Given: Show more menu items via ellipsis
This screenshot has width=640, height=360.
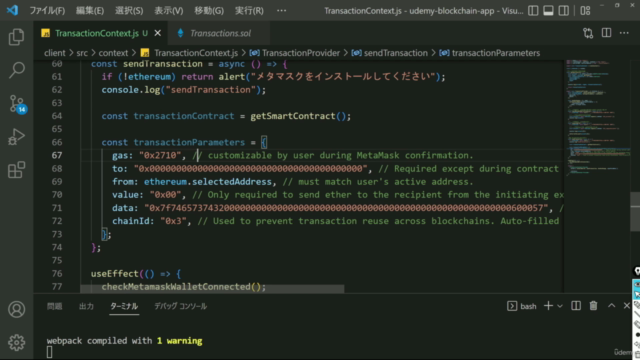Looking at the screenshot, I should point(281,11).
